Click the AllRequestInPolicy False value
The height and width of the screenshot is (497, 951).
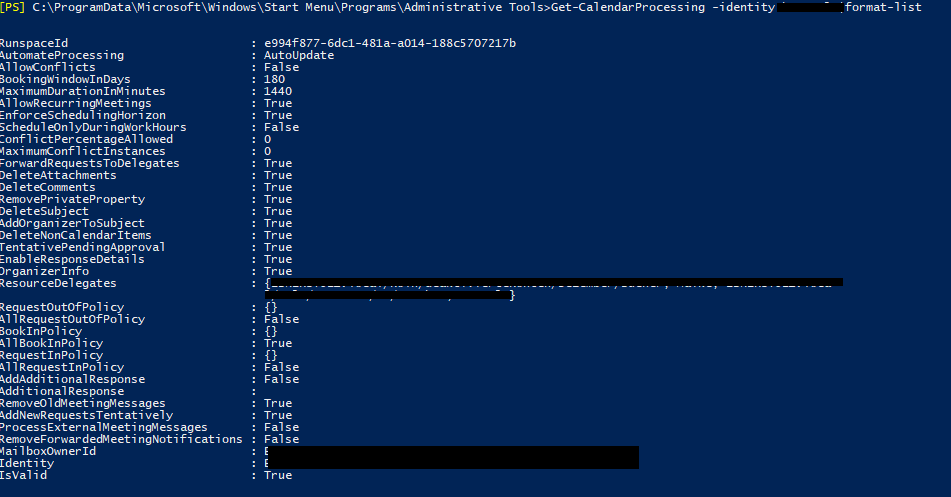[x=281, y=367]
